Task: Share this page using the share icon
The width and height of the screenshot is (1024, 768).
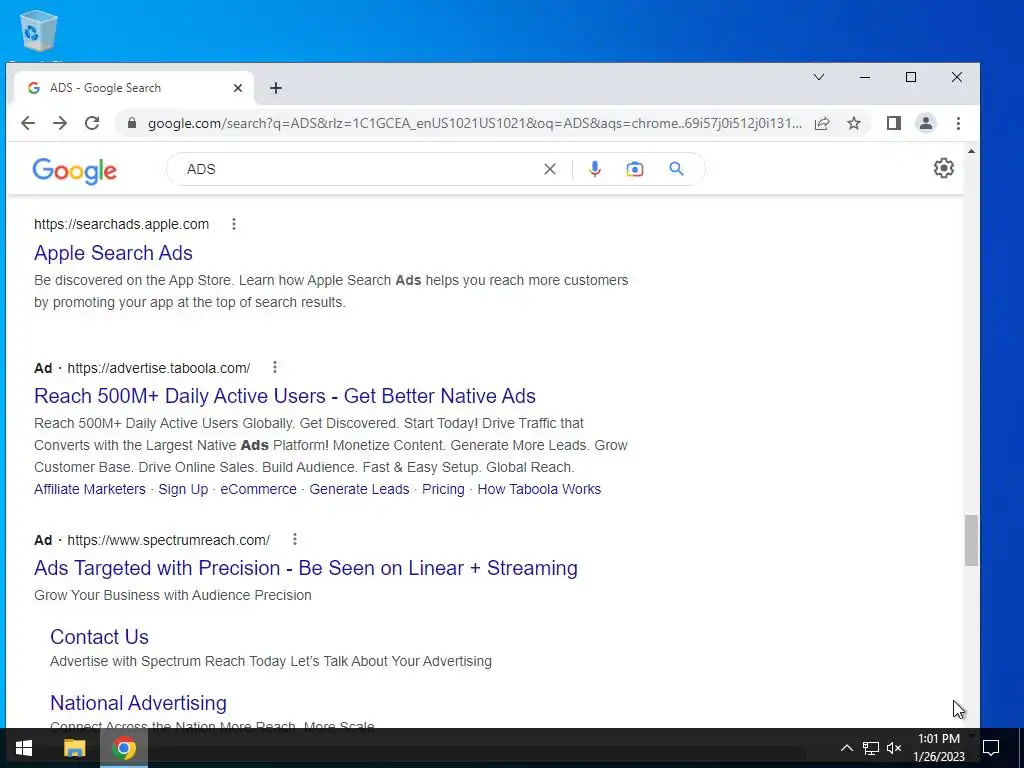Action: tap(822, 123)
